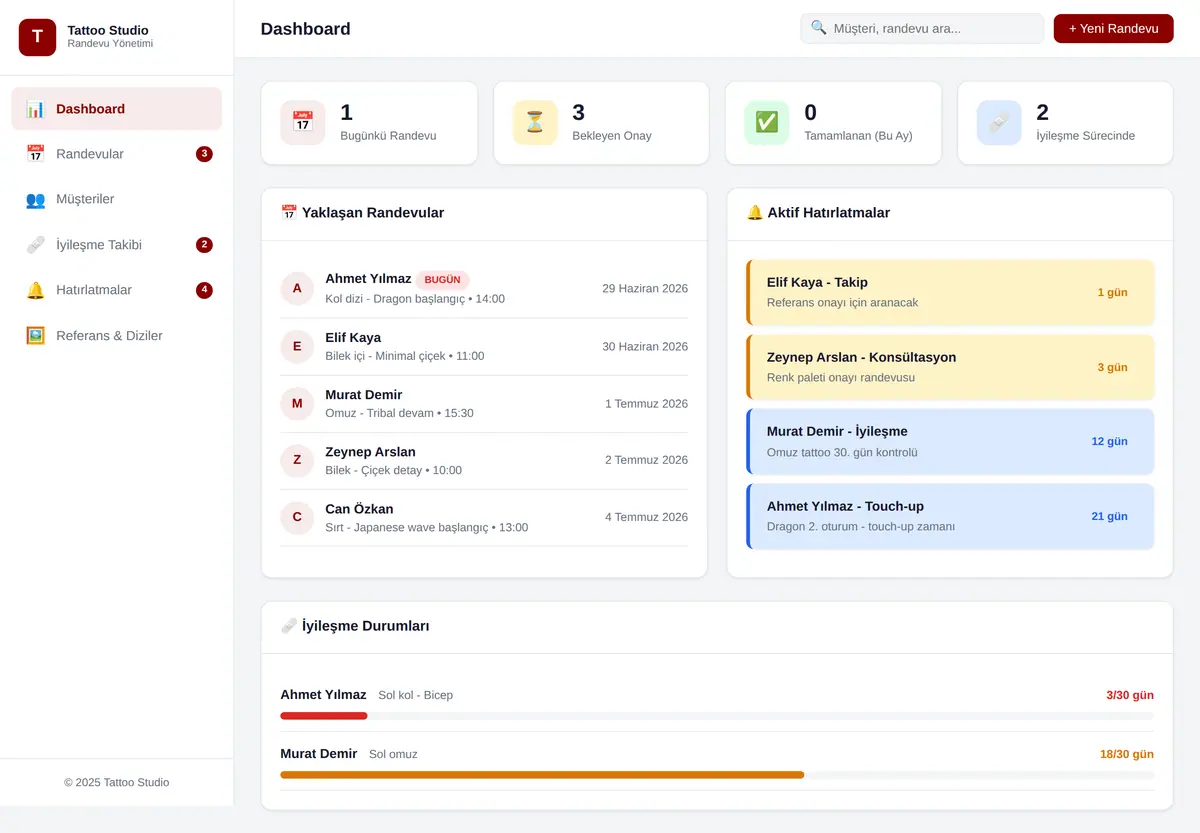Click the Bugünkü Randevu calendar icon
The image size is (1200, 833).
(x=303, y=122)
